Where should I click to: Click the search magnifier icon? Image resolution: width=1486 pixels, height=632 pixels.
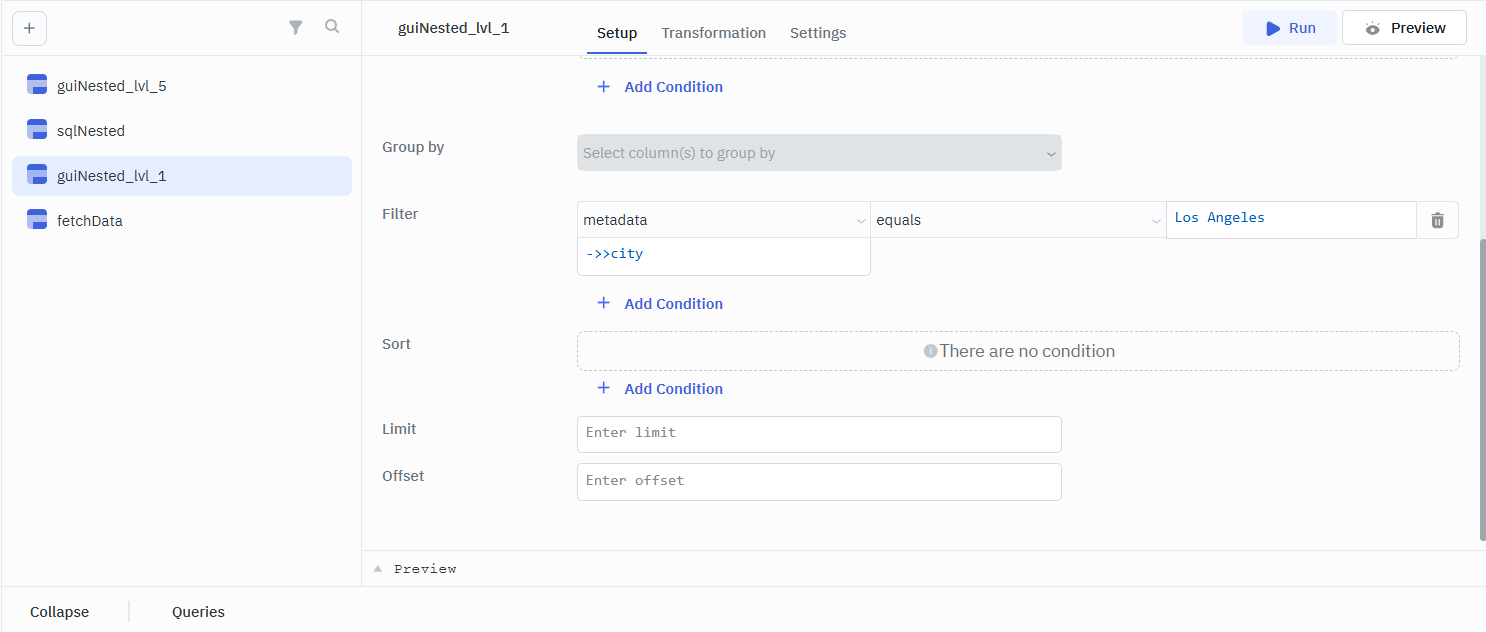[x=332, y=27]
